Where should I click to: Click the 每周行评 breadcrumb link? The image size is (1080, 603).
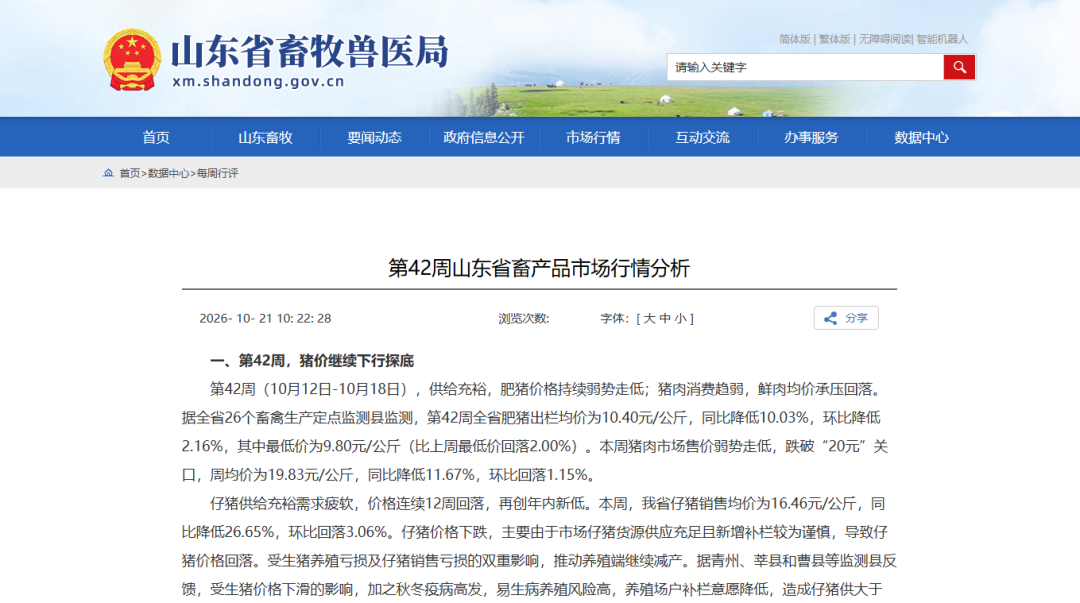point(218,174)
